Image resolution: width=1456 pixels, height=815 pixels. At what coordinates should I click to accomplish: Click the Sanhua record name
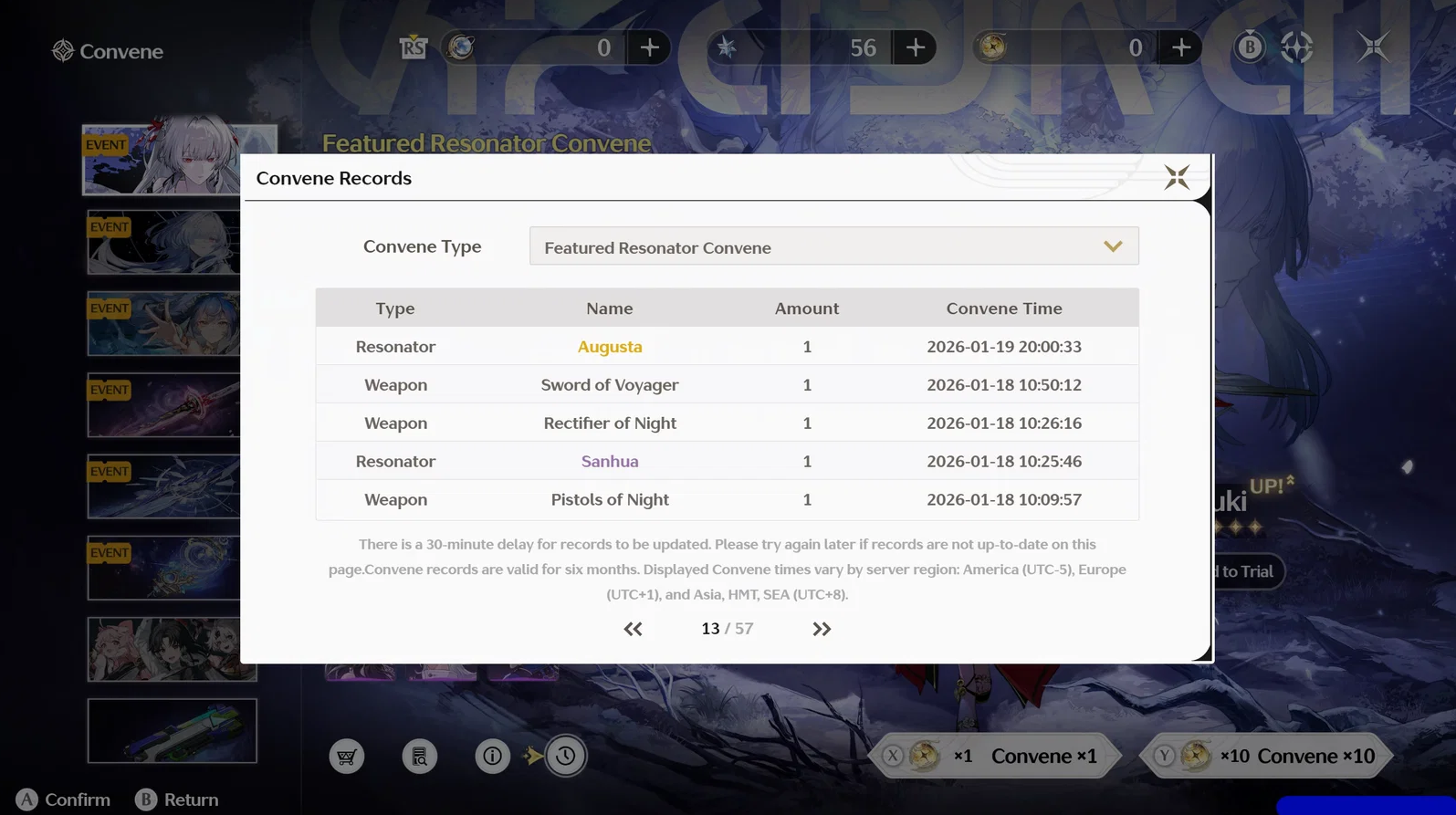610,462
